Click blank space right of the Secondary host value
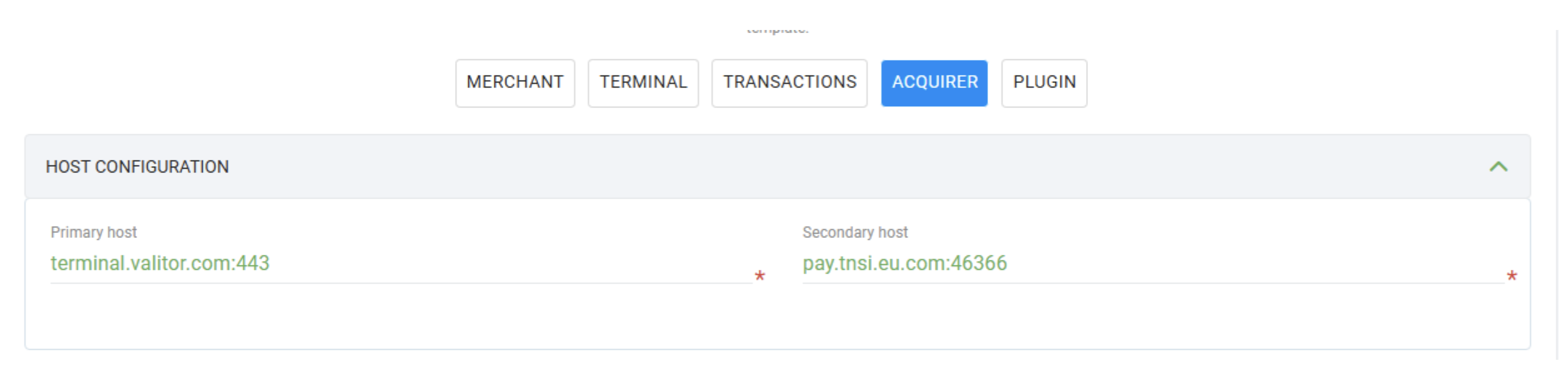This screenshot has width=1568, height=371. [1248, 264]
